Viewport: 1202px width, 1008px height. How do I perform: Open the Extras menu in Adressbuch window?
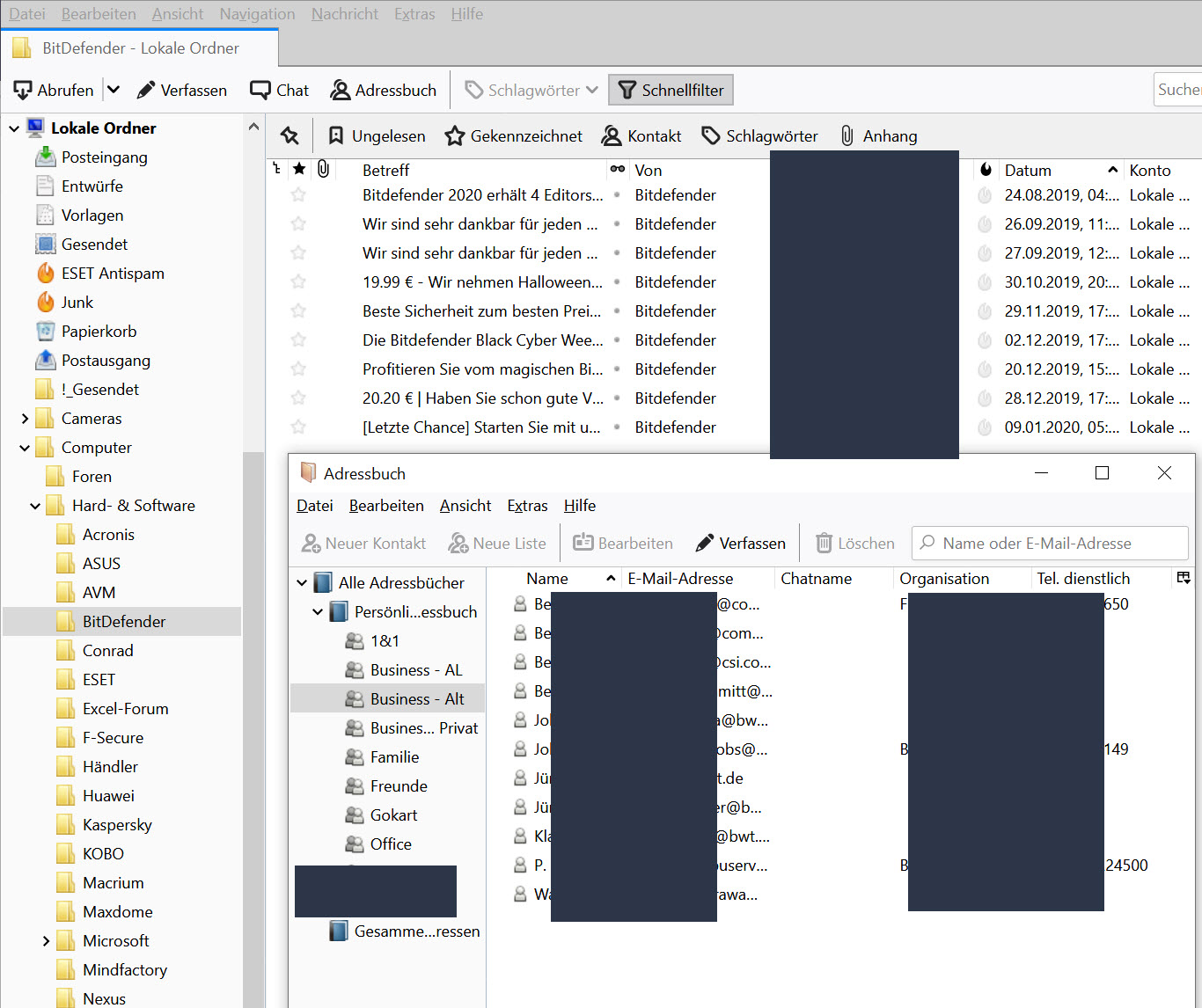point(527,506)
